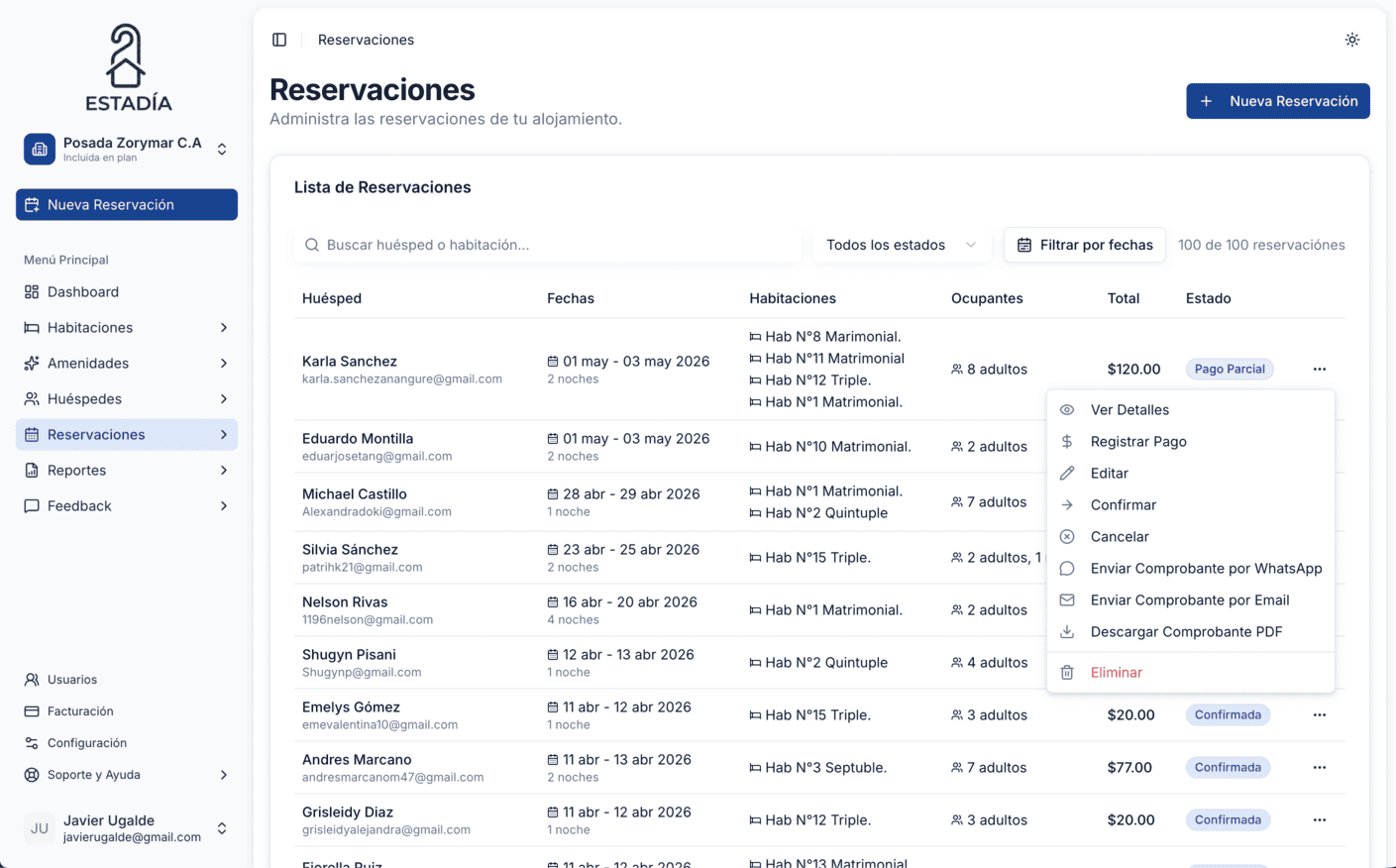This screenshot has width=1396, height=868.
Task: Click the Soporte y Ayuda lifebuoy icon
Action: click(32, 775)
